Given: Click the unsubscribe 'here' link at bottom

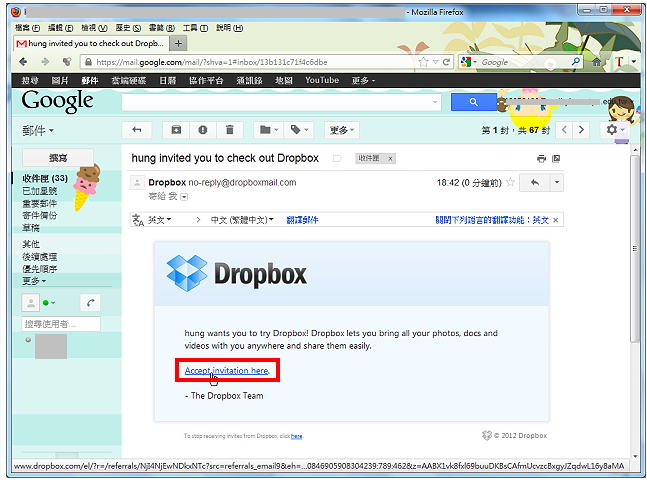Looking at the screenshot, I should pyautogui.click(x=296, y=436).
